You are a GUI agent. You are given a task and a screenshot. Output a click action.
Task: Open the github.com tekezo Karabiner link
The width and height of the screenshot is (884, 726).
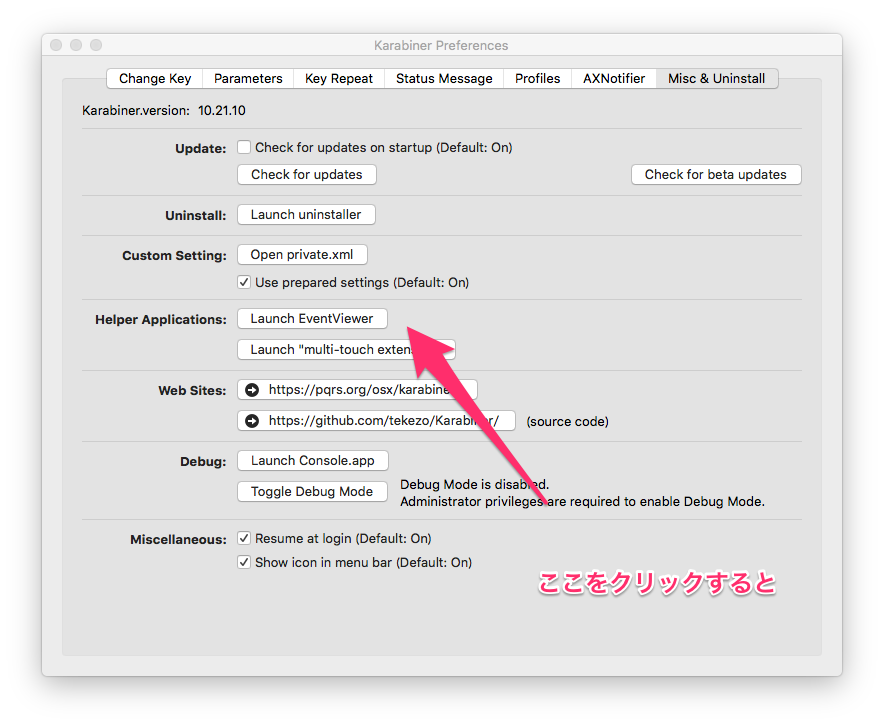coord(377,420)
